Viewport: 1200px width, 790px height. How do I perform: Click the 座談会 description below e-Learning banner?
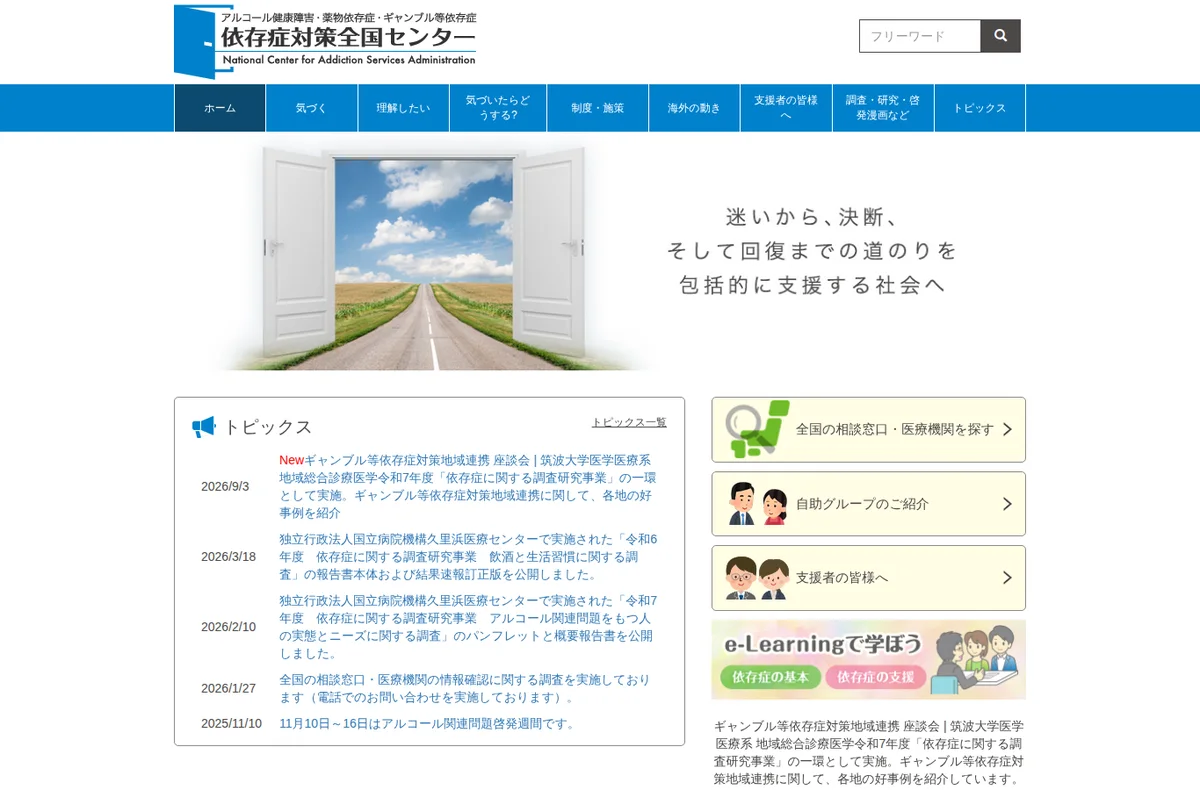coord(868,752)
